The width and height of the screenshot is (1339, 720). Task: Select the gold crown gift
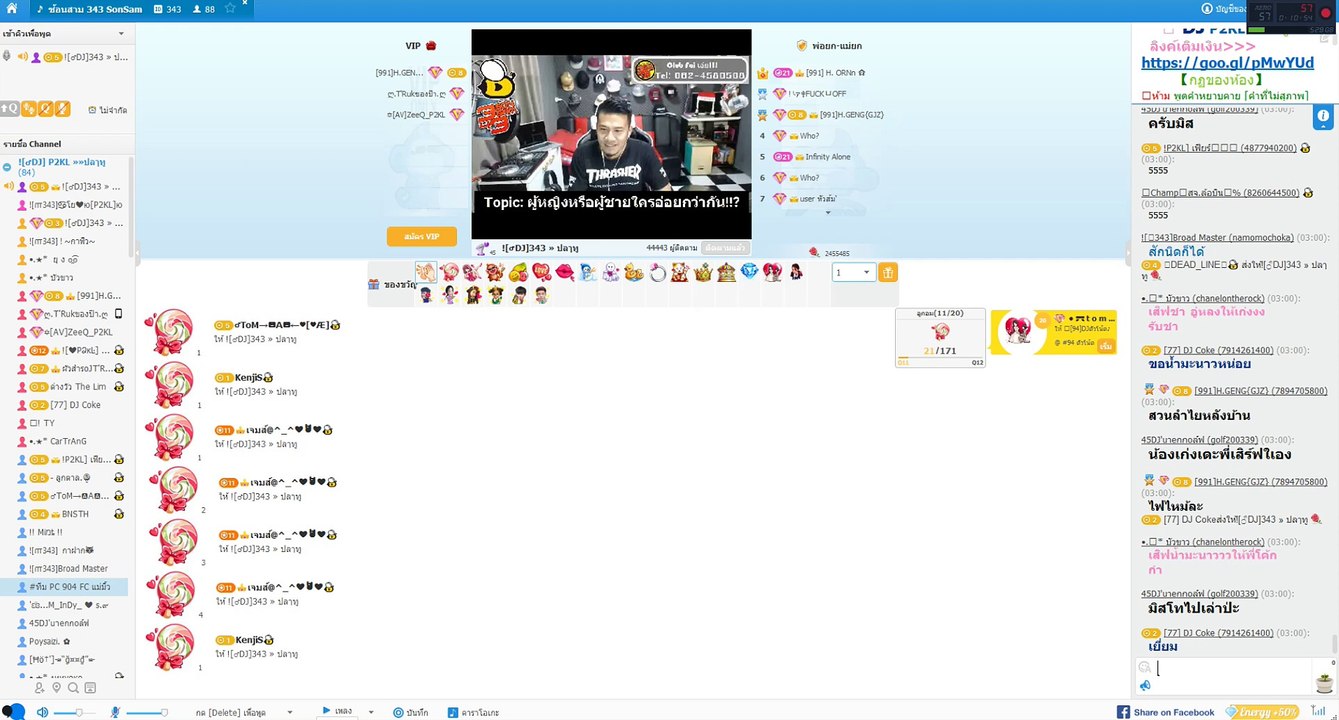[x=703, y=272]
